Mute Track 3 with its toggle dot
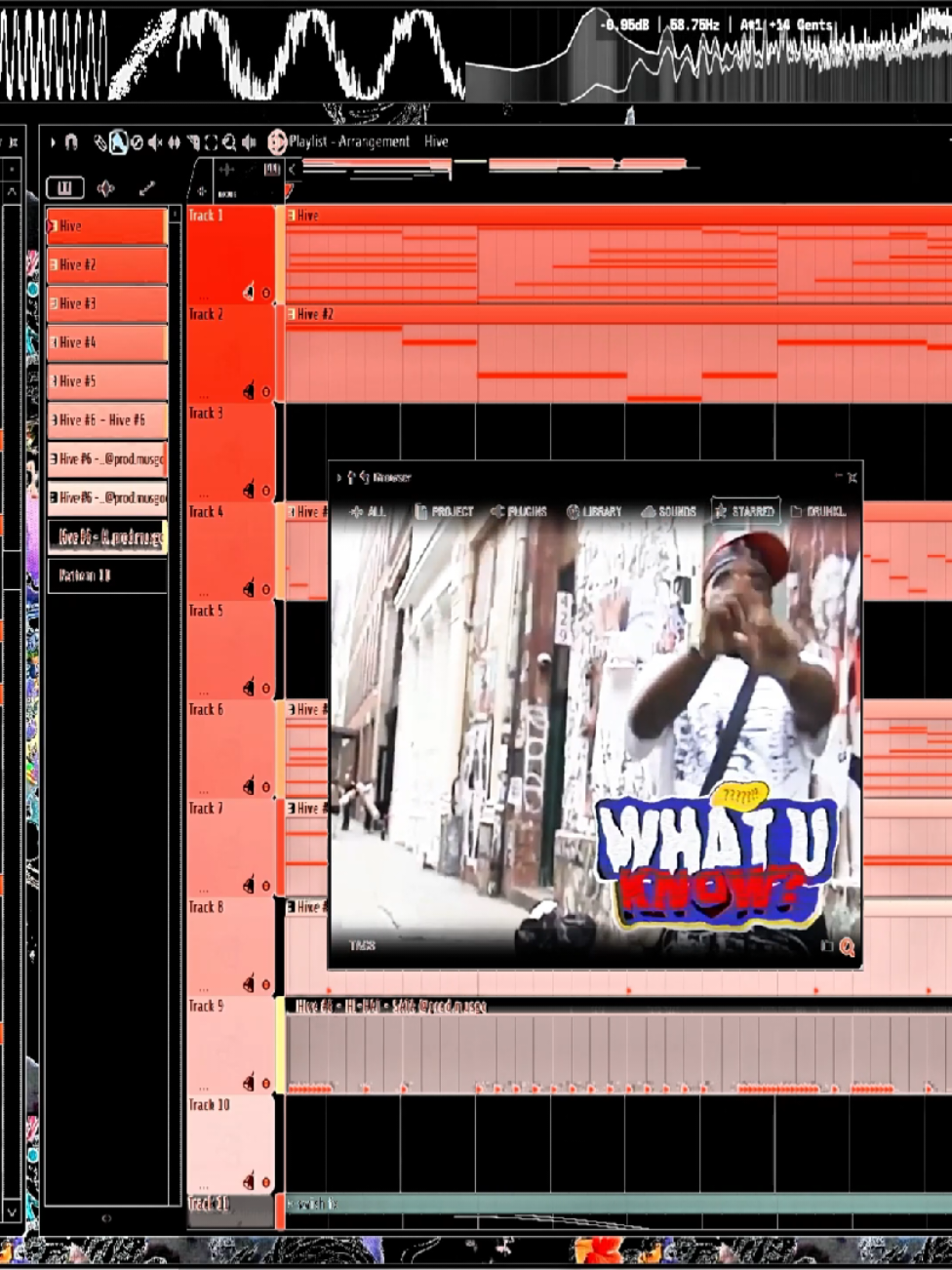 [x=265, y=491]
